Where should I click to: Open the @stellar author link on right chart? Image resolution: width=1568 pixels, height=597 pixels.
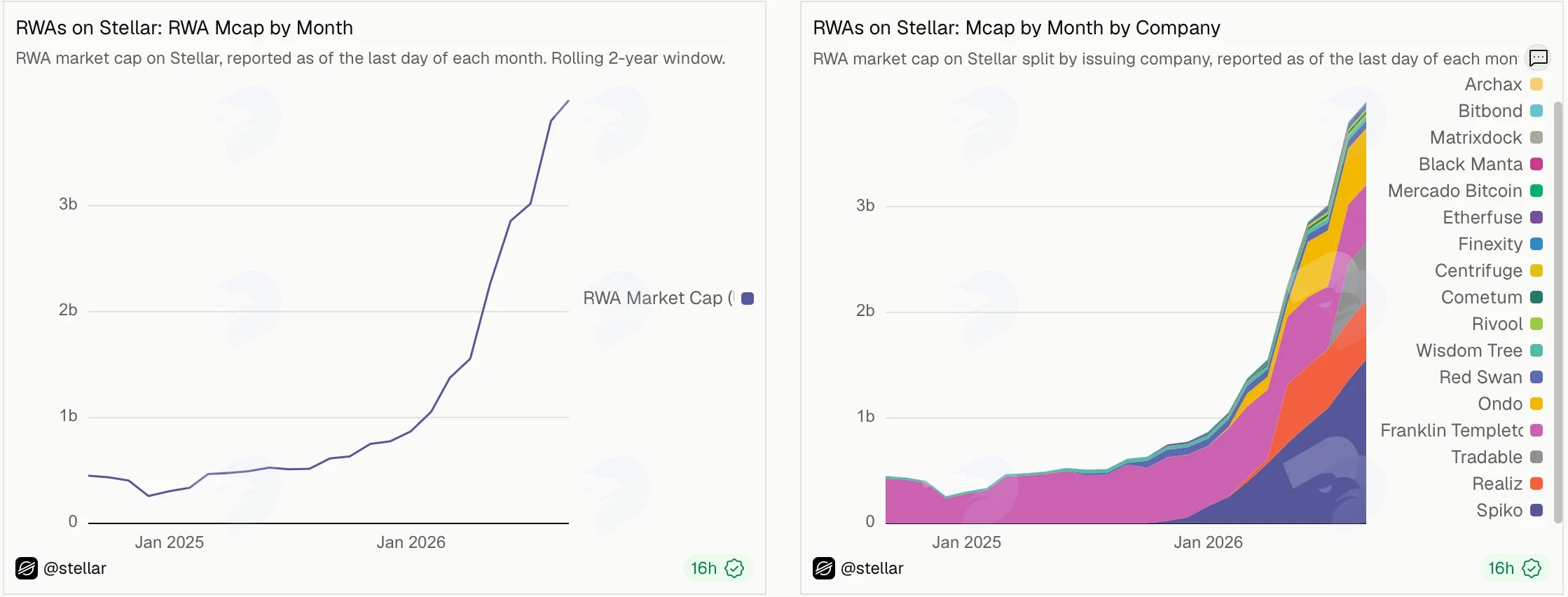point(872,568)
